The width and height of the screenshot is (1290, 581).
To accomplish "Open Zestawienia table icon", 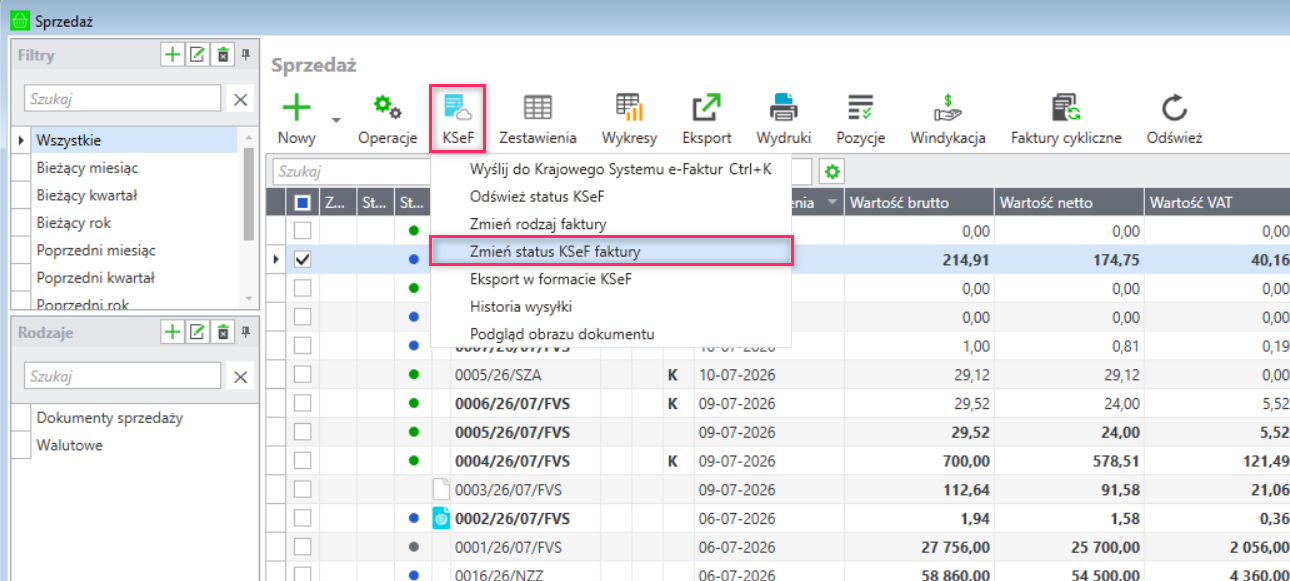I will 538,107.
